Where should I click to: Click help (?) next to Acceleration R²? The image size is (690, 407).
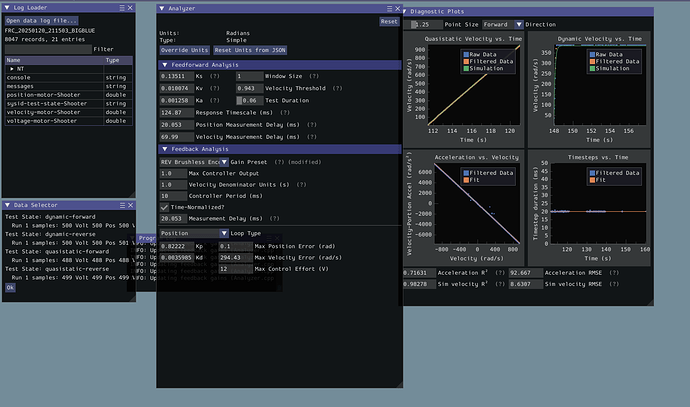tap(500, 273)
